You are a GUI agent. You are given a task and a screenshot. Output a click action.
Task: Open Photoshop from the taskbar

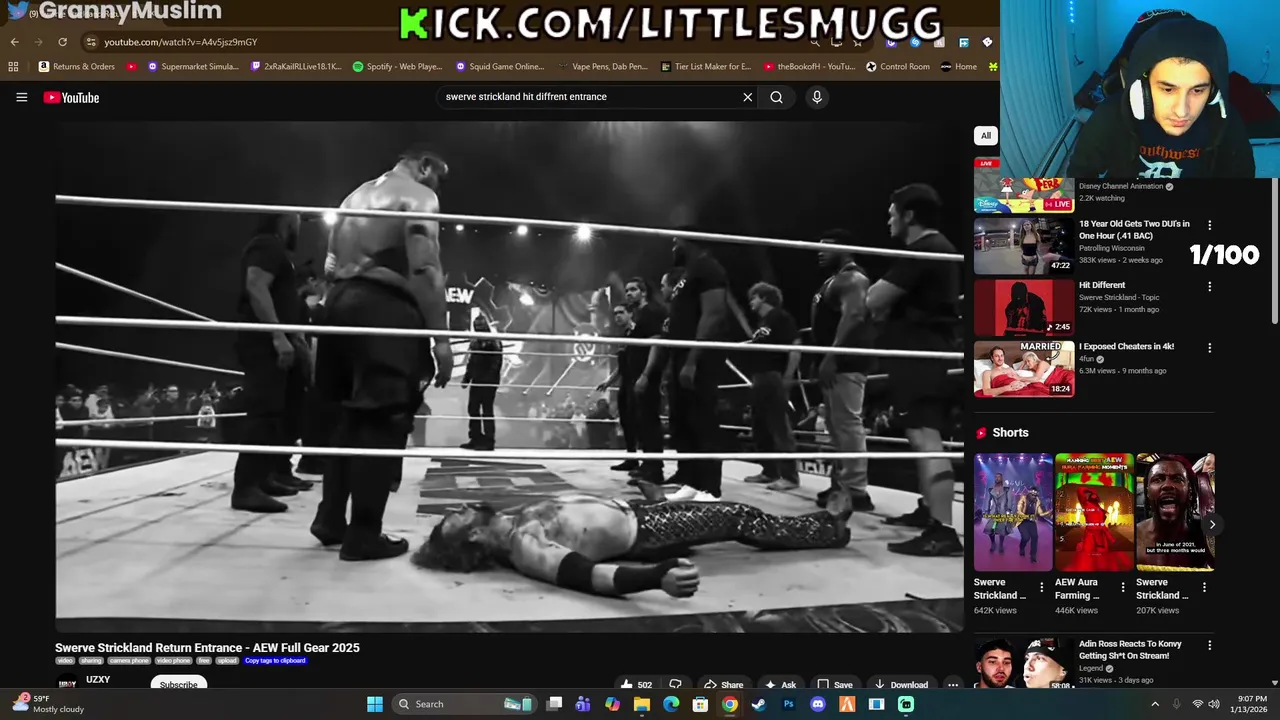[x=788, y=704]
